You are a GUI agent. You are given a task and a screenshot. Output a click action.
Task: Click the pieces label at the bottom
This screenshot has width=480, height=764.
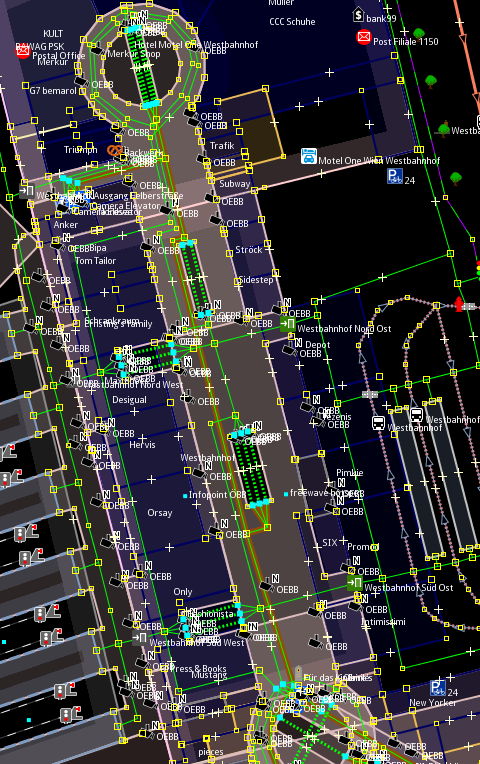click(211, 752)
